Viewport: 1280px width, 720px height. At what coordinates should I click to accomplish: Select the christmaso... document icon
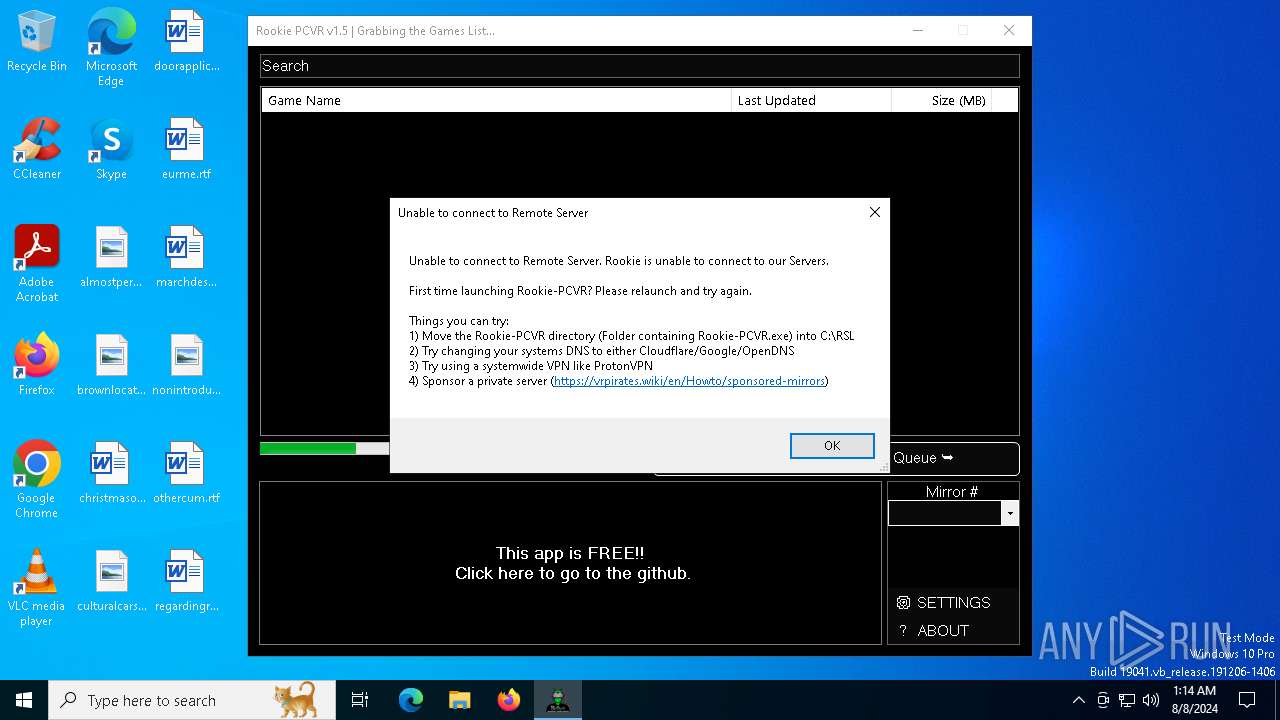pos(111,474)
